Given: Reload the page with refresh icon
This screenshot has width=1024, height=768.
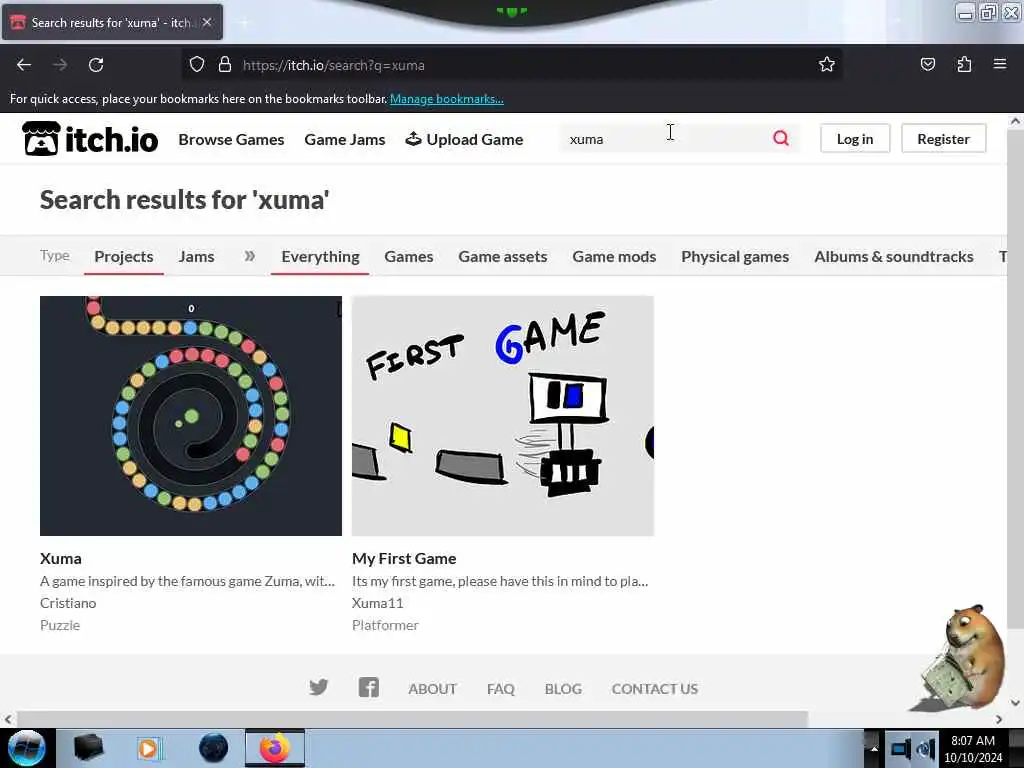Looking at the screenshot, I should (96, 65).
